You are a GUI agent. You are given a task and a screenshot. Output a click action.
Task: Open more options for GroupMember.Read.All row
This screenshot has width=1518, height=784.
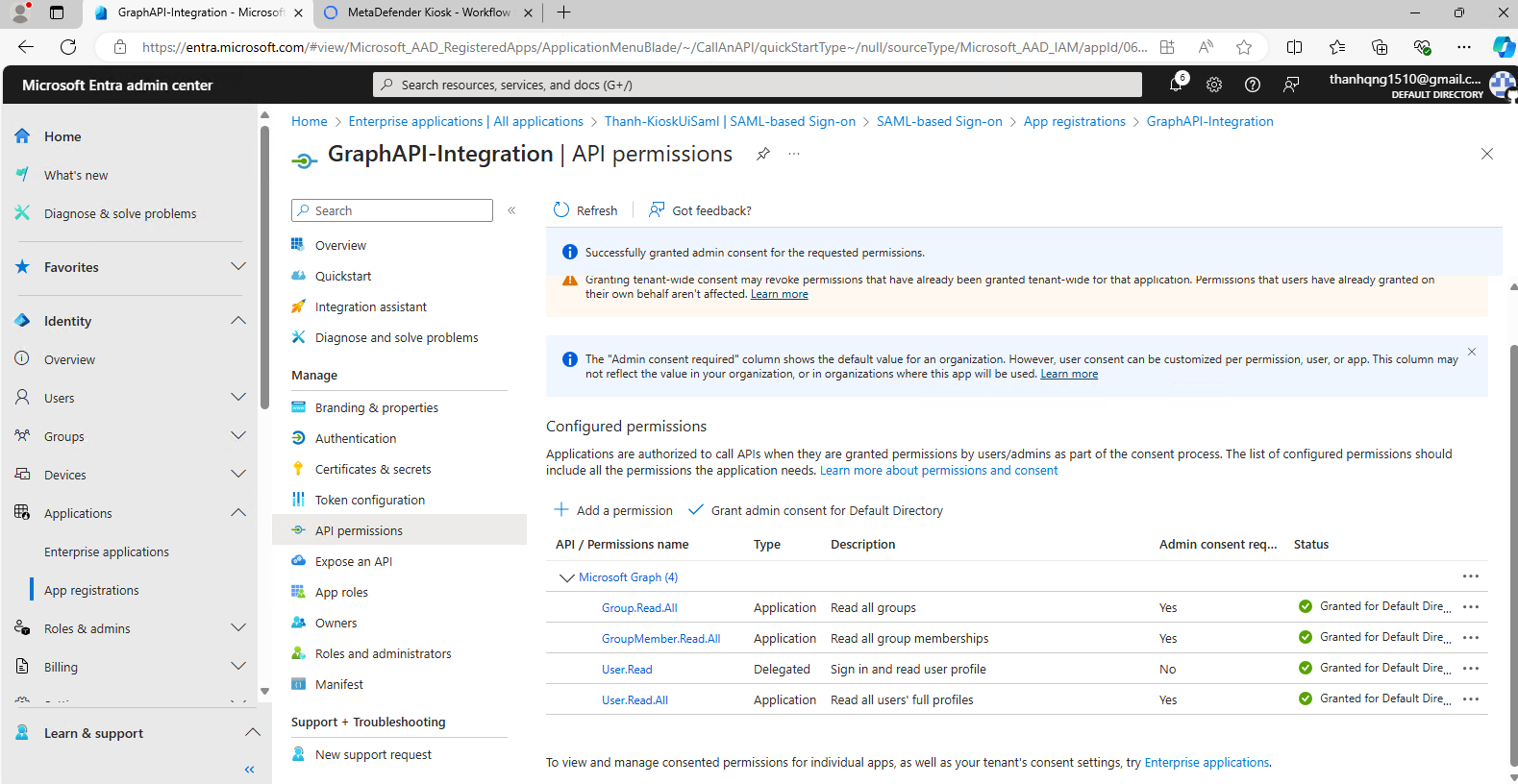tap(1471, 638)
